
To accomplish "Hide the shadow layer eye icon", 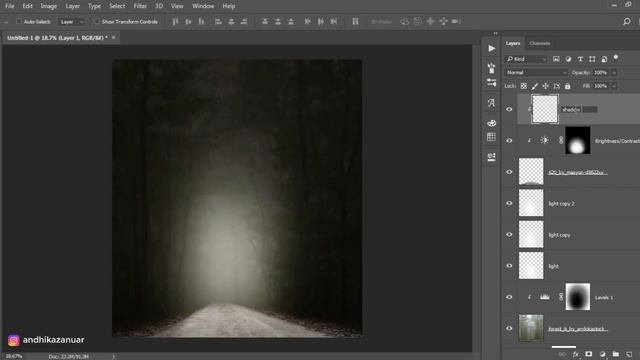I will 509,109.
